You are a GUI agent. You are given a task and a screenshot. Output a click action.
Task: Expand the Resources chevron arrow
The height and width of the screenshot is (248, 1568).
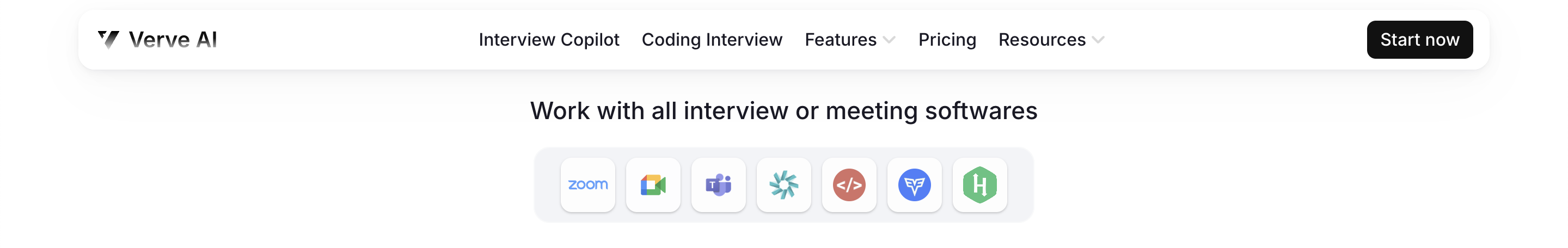1098,40
